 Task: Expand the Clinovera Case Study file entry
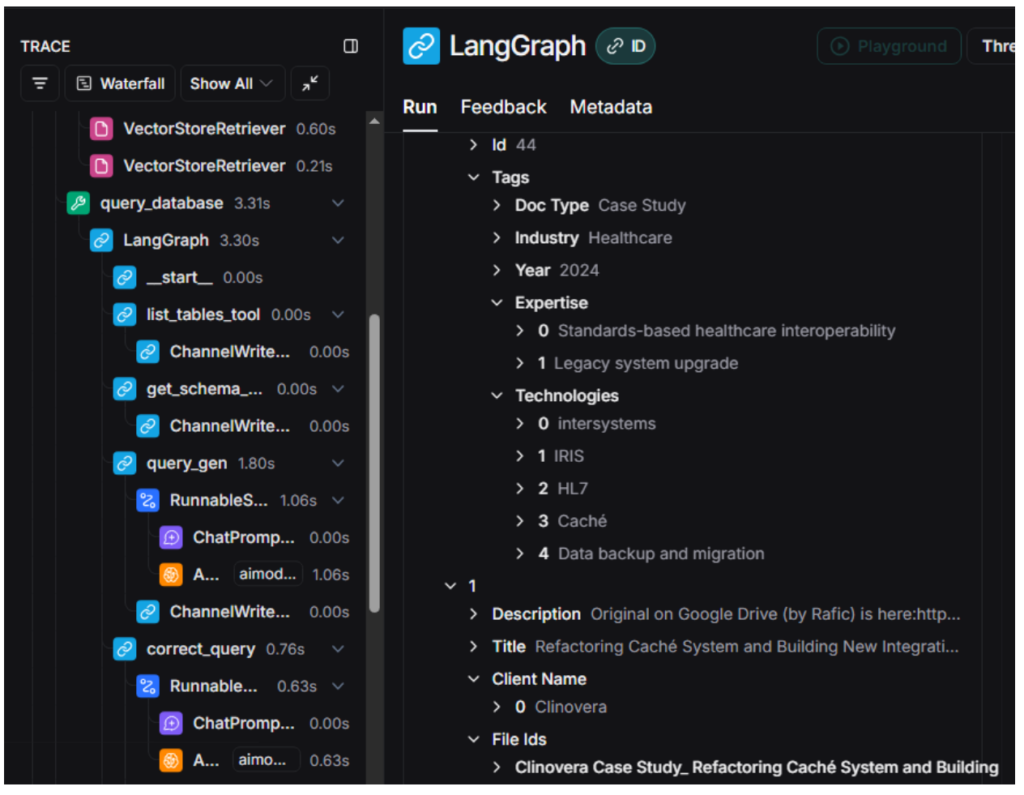click(x=497, y=768)
